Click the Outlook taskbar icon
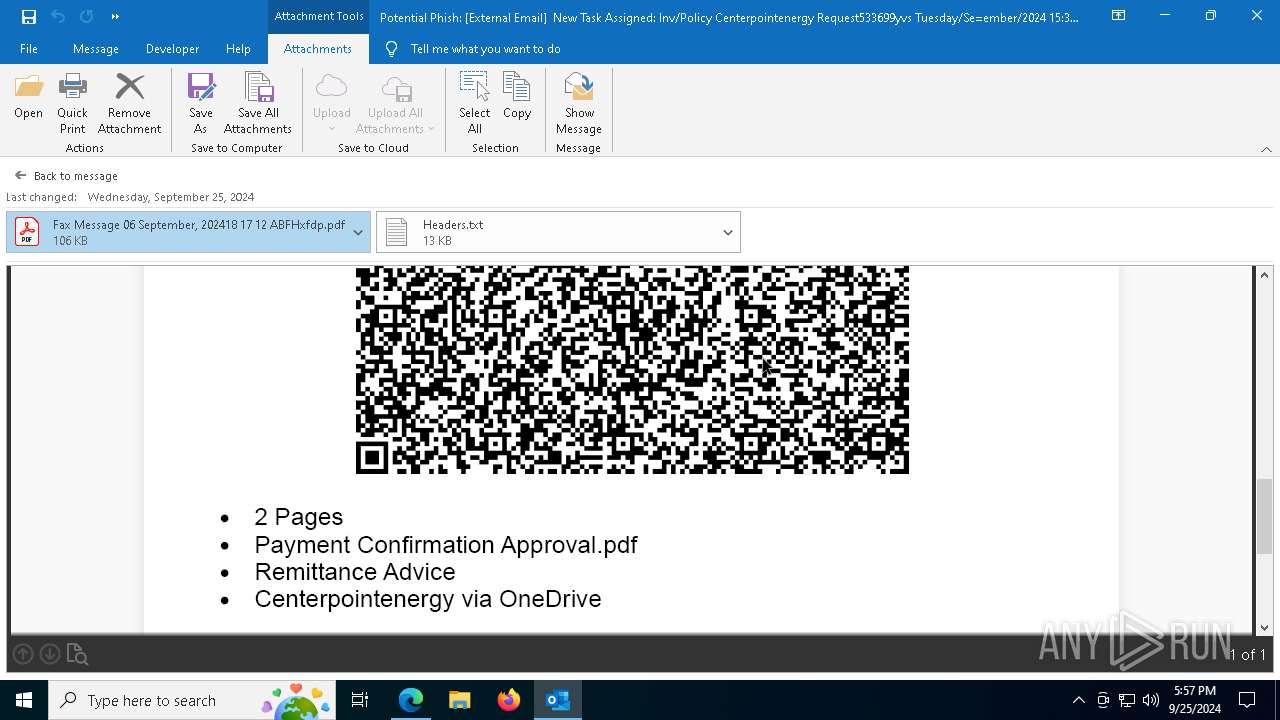The height and width of the screenshot is (720, 1280). click(x=558, y=700)
